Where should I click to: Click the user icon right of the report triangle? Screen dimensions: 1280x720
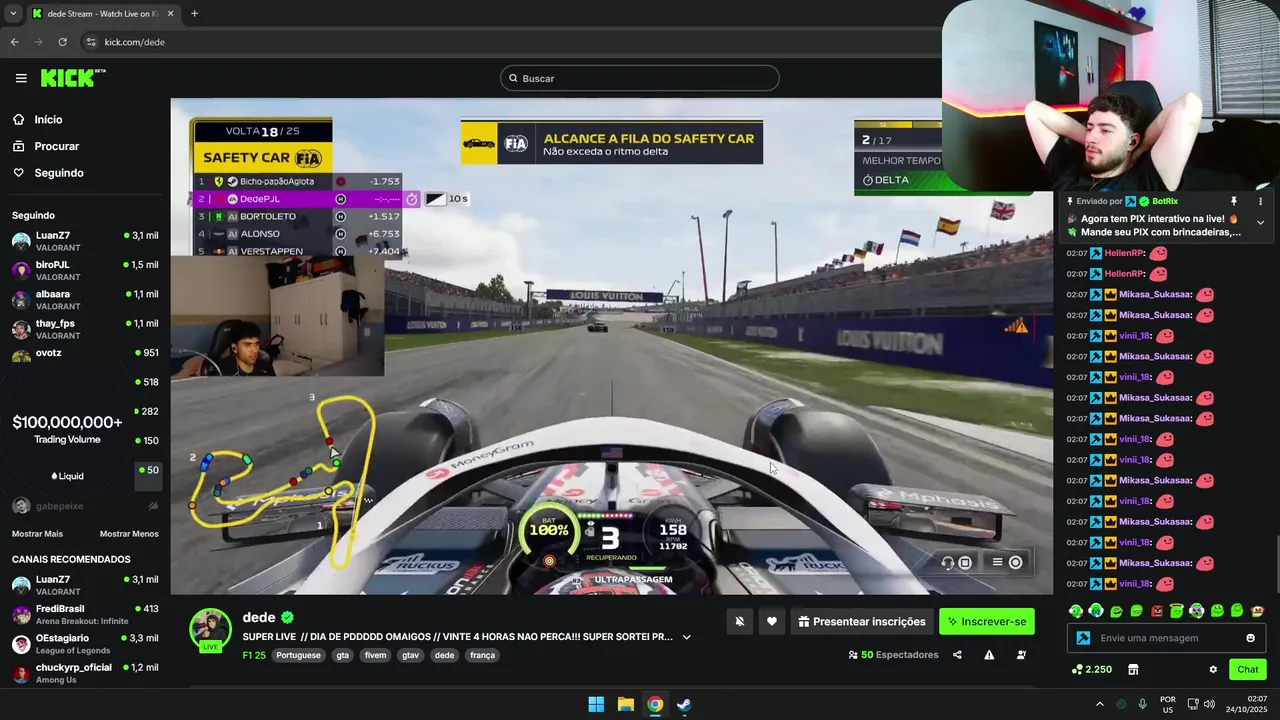[x=1021, y=655]
